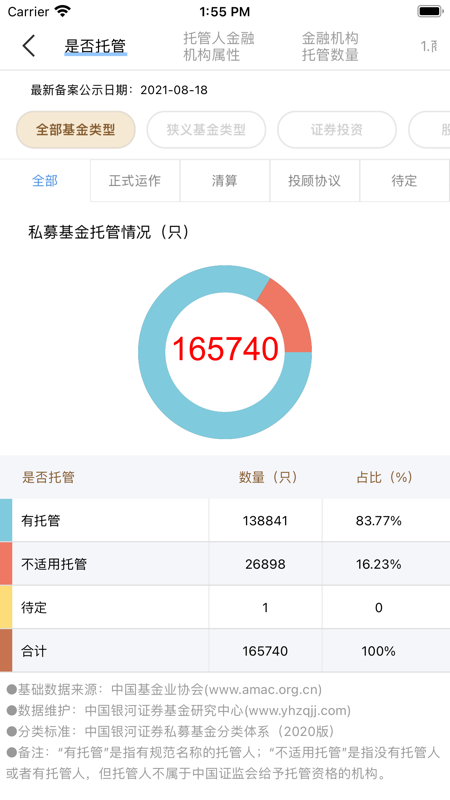Viewport: 450px width, 800px height.
Task: Choose the 证券投资 filter chip
Action: tap(337, 130)
